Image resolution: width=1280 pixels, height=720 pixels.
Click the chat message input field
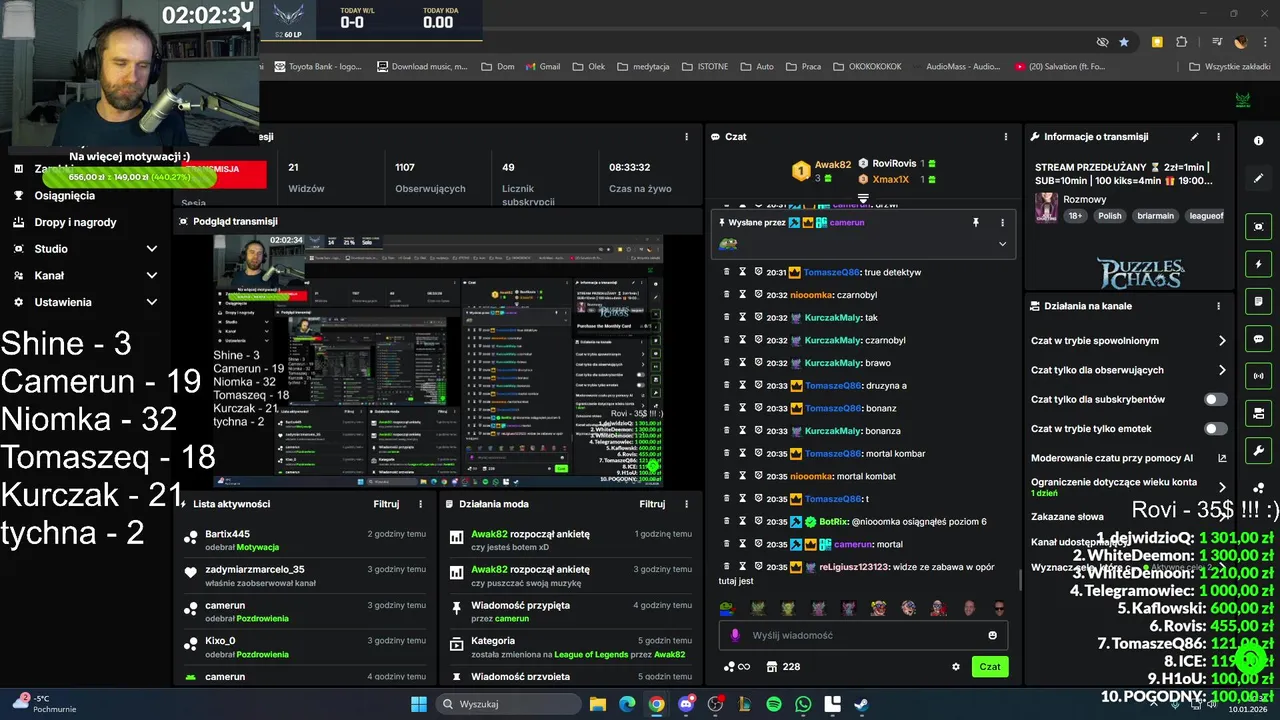click(x=862, y=635)
